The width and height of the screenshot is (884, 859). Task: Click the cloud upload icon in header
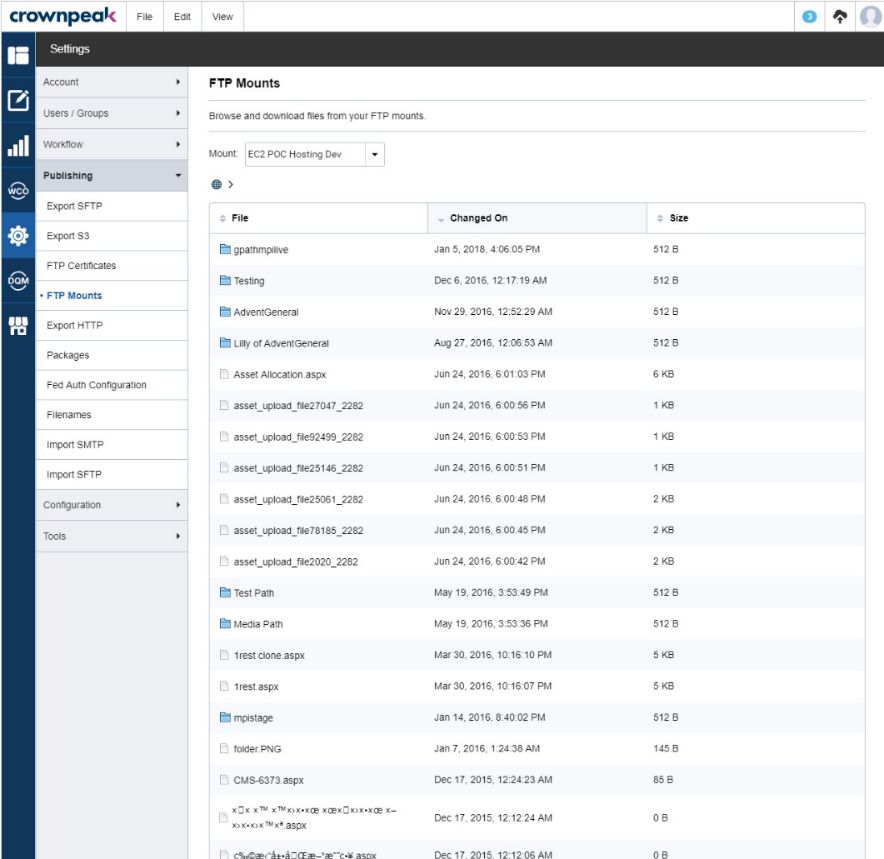(840, 16)
